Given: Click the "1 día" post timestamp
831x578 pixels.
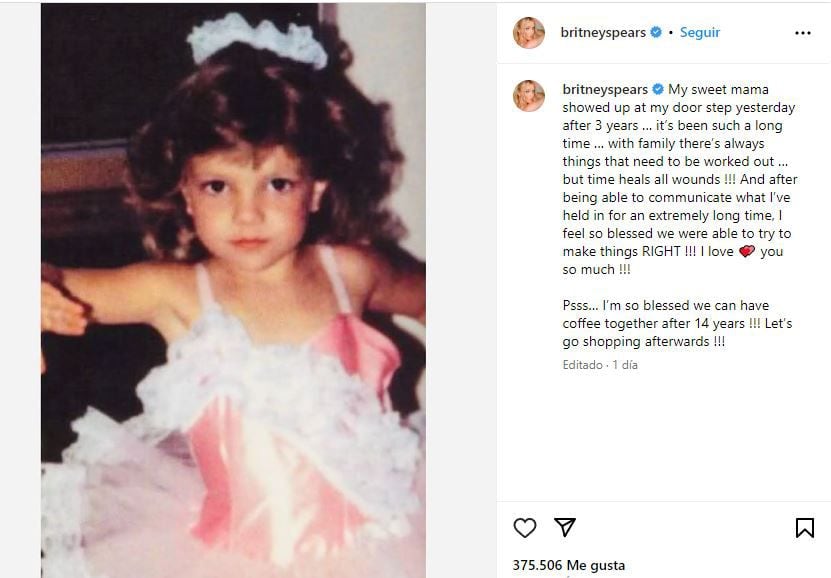Looking at the screenshot, I should click(625, 365).
